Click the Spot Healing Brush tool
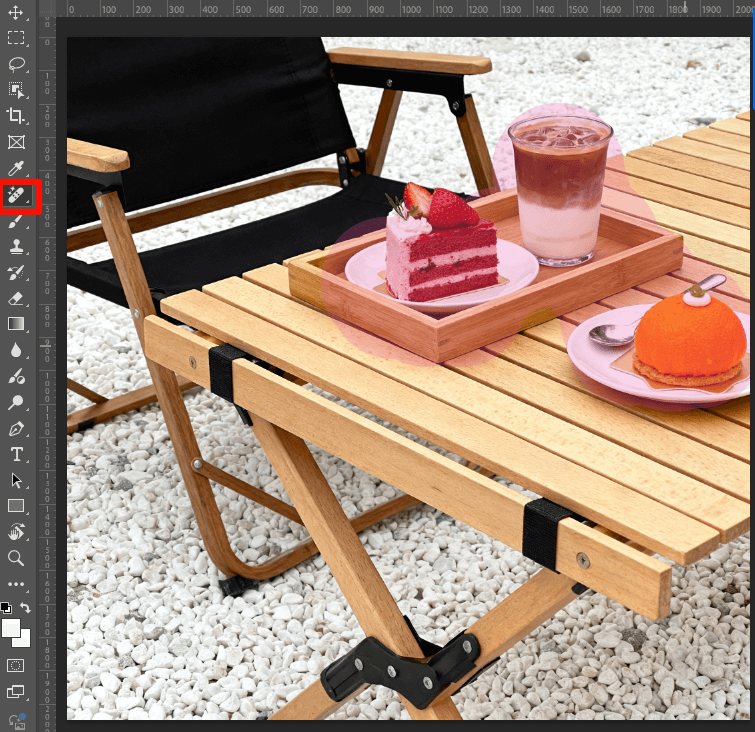Image resolution: width=755 pixels, height=732 pixels. [16, 195]
